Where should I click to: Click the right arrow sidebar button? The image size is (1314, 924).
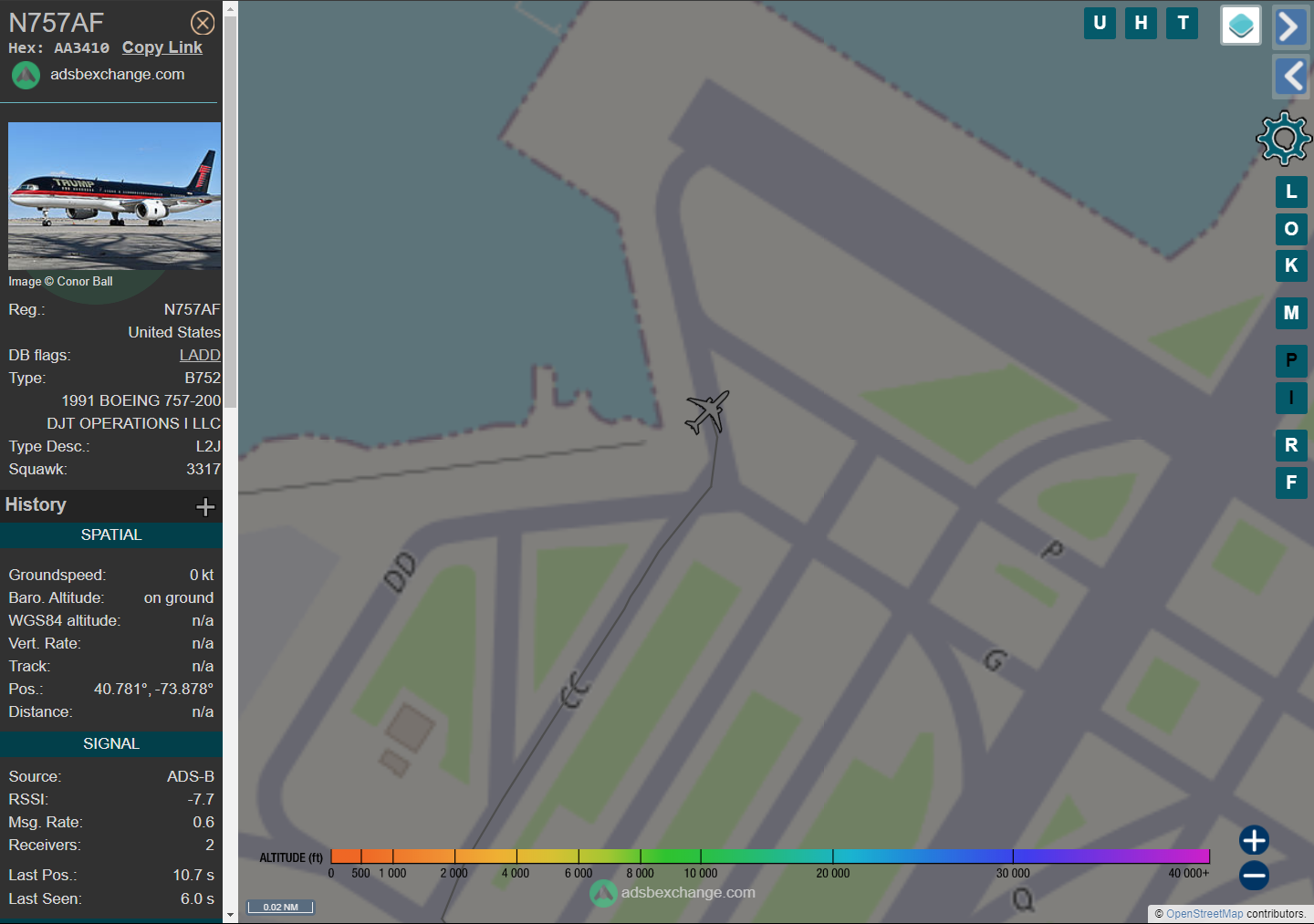click(1290, 26)
